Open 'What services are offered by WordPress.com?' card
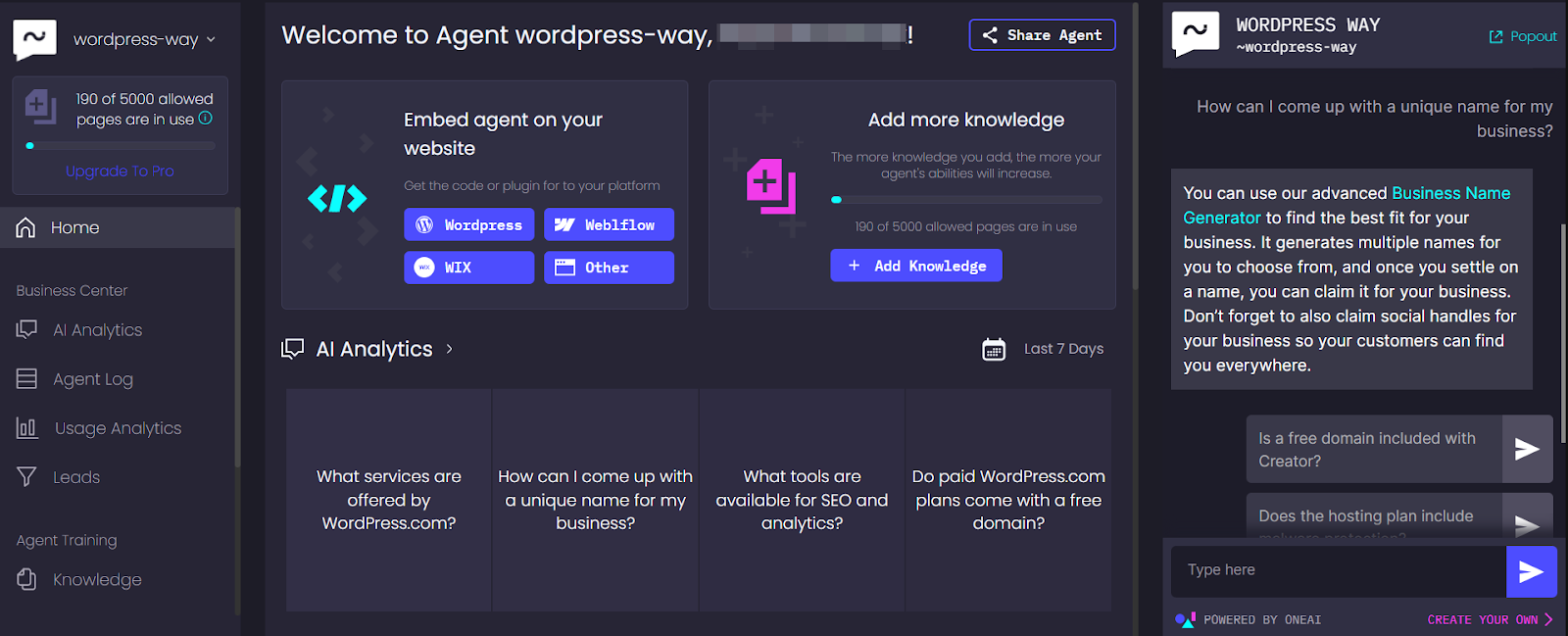Viewport: 1568px width, 636px height. (x=389, y=500)
